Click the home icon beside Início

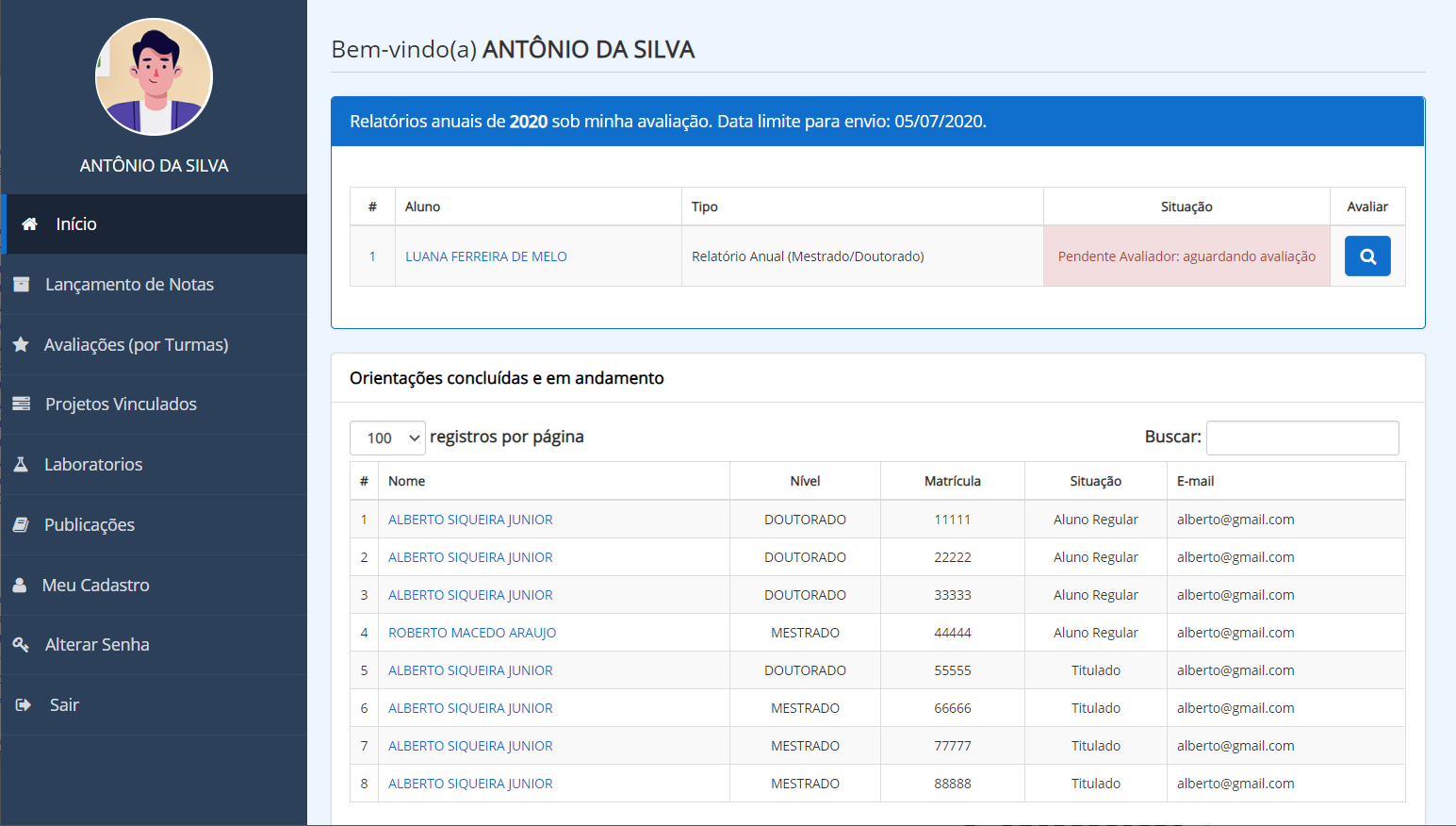coord(30,224)
